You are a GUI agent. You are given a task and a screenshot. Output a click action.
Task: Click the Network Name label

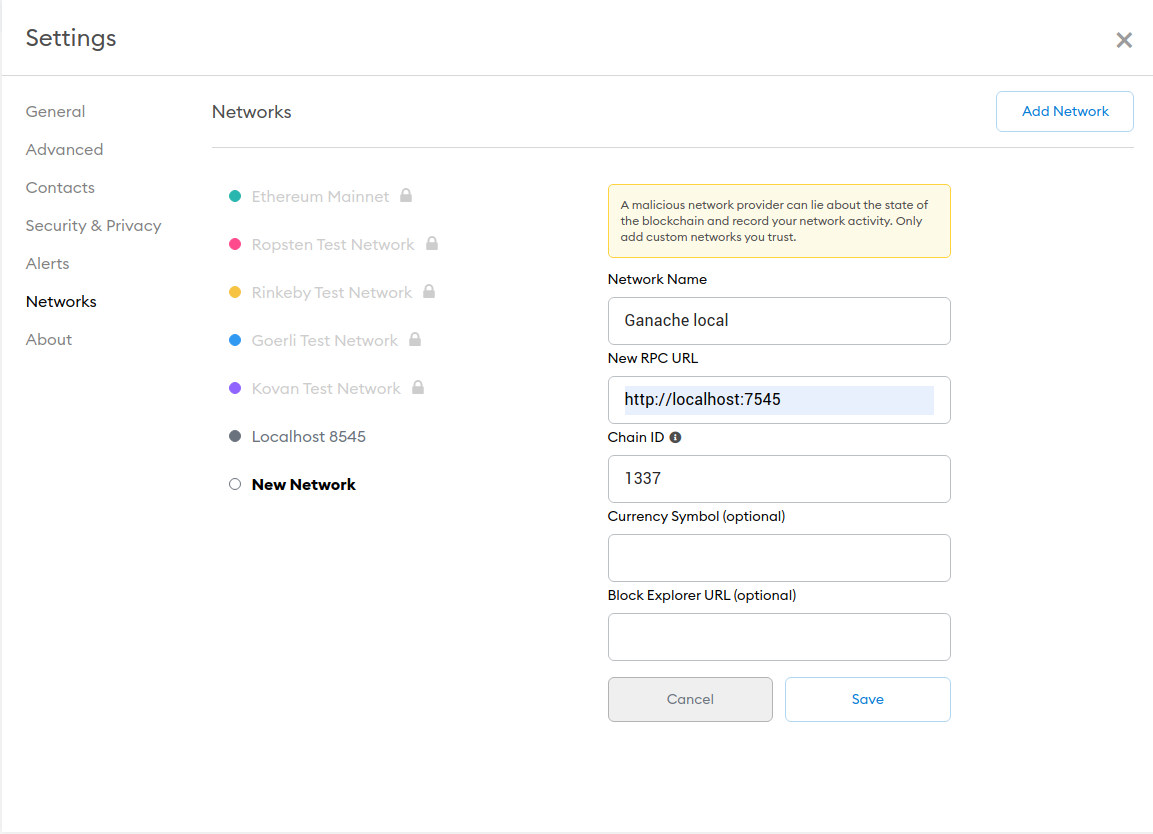point(657,279)
